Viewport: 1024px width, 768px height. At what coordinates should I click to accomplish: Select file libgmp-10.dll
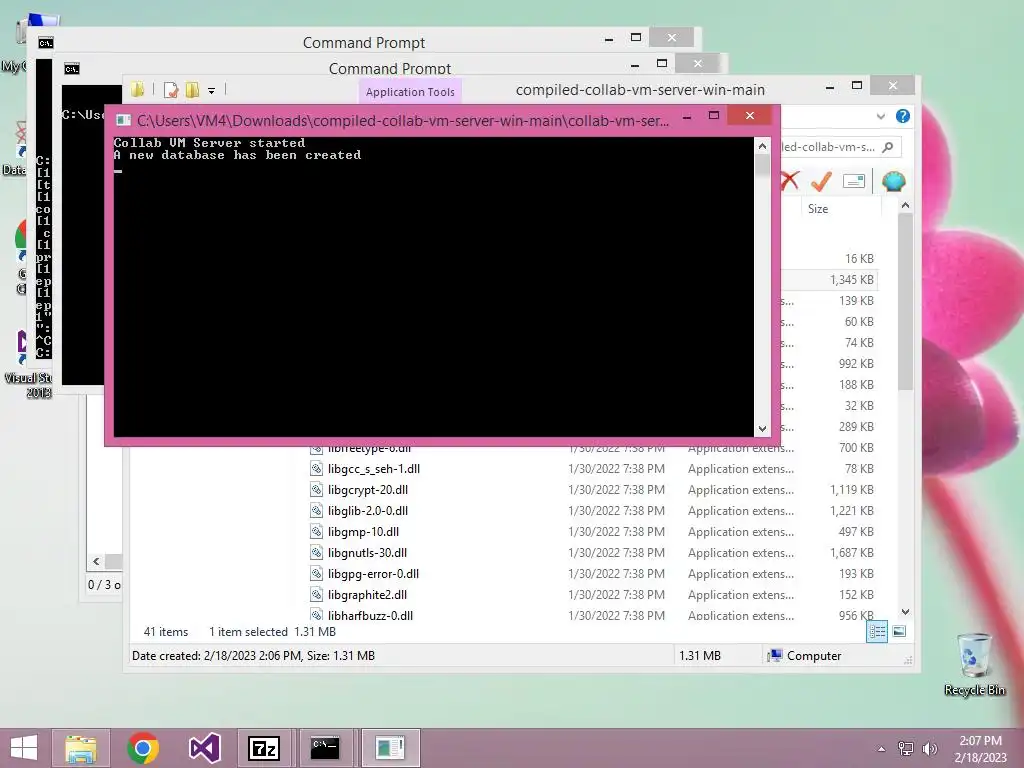coord(363,532)
